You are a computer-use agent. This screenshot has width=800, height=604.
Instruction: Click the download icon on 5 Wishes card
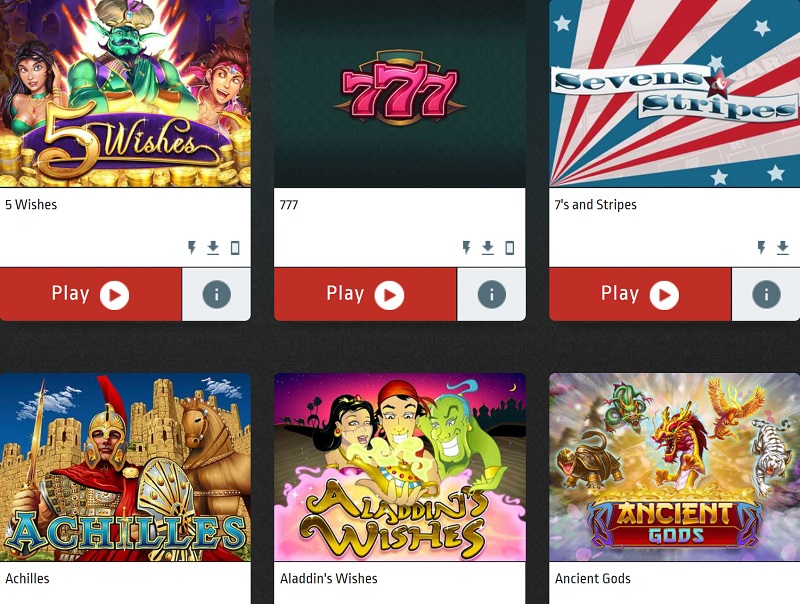pyautogui.click(x=213, y=248)
